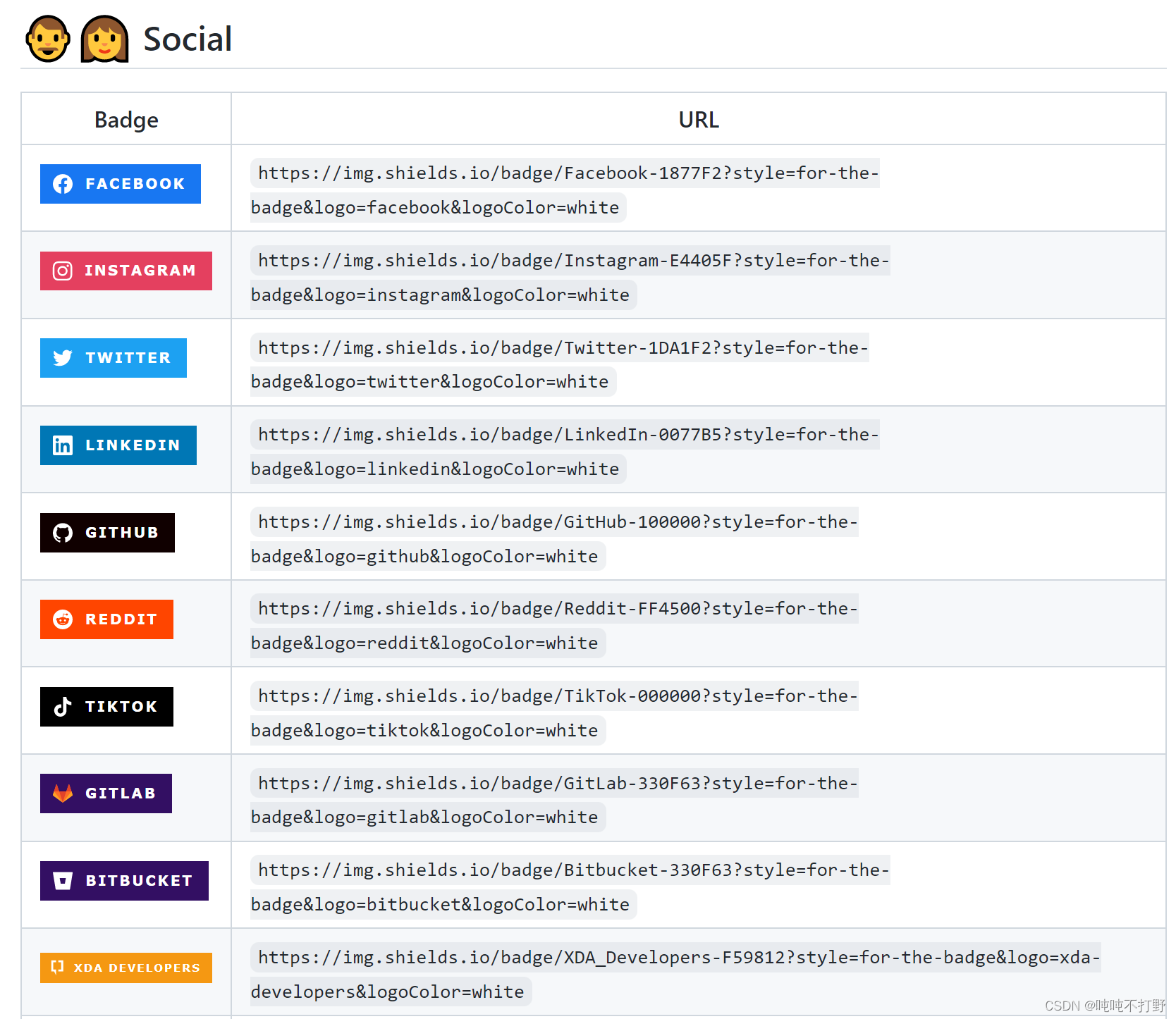Click the Badge column header
Screen dimensions: 1176x1019
click(126, 120)
